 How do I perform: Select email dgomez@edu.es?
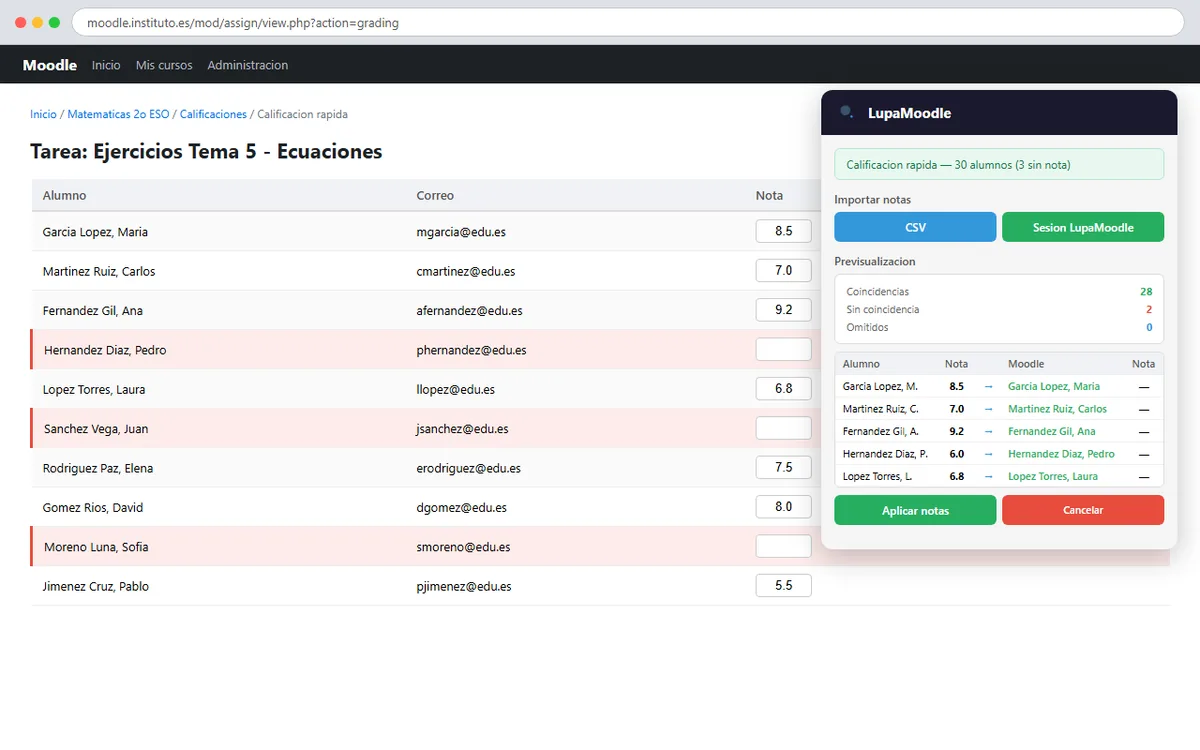tap(461, 508)
